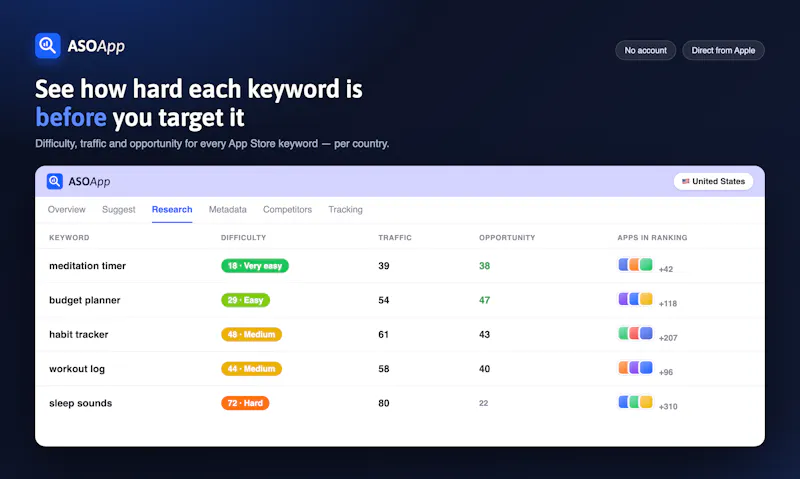Click opportunity score 43 for habit tracker

[484, 334]
